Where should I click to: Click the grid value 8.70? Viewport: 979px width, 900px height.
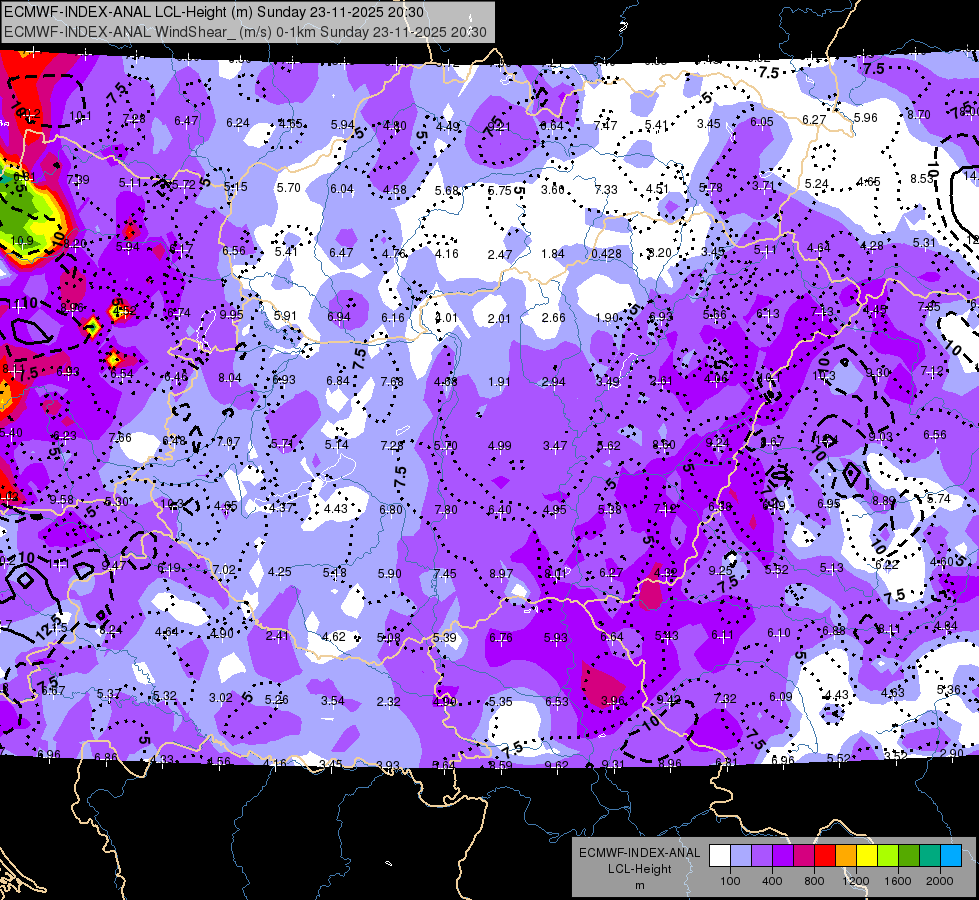(919, 115)
